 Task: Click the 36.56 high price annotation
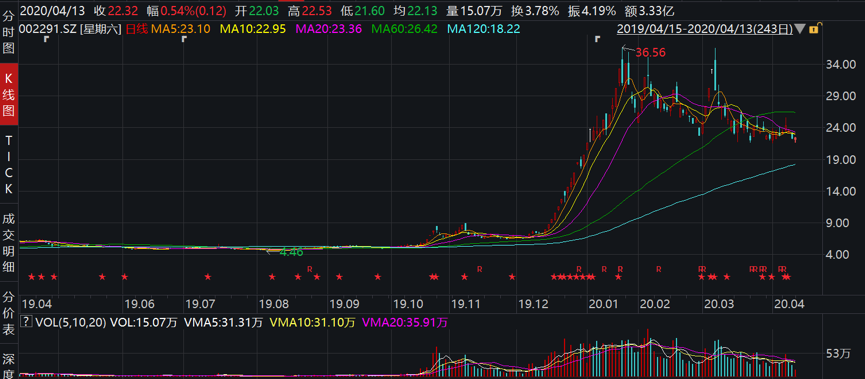click(x=650, y=53)
